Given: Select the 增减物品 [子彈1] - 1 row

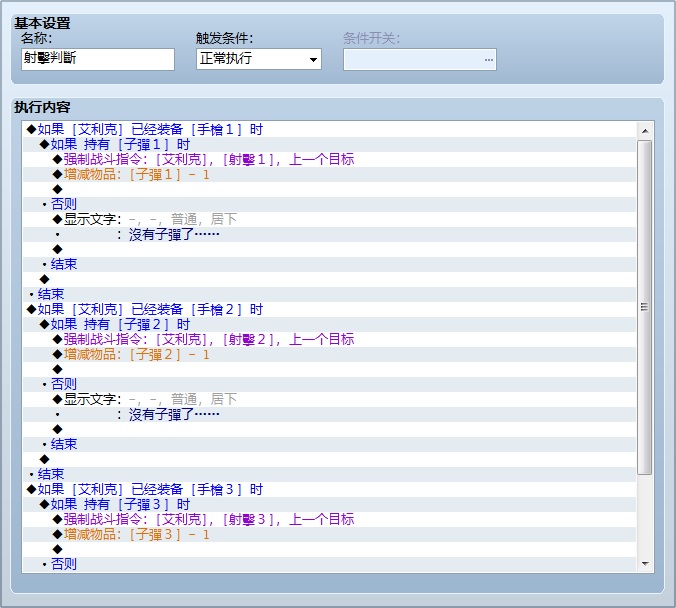Looking at the screenshot, I should [x=329, y=175].
